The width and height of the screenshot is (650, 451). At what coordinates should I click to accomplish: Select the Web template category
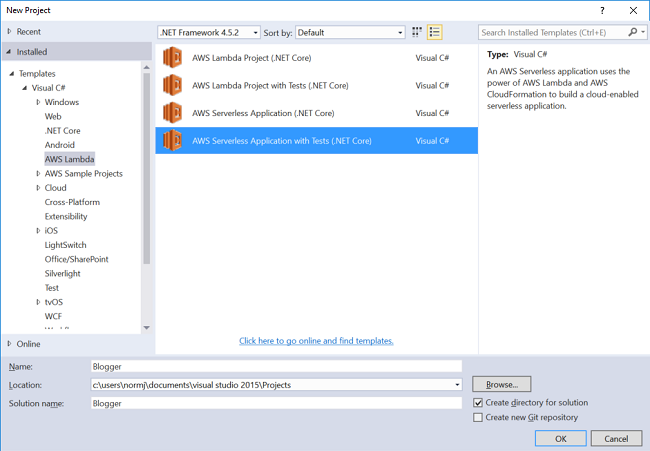[x=53, y=116]
